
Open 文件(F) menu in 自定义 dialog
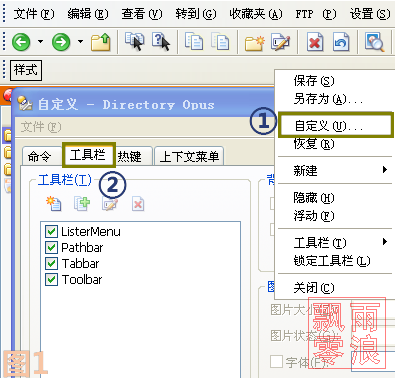[41, 127]
